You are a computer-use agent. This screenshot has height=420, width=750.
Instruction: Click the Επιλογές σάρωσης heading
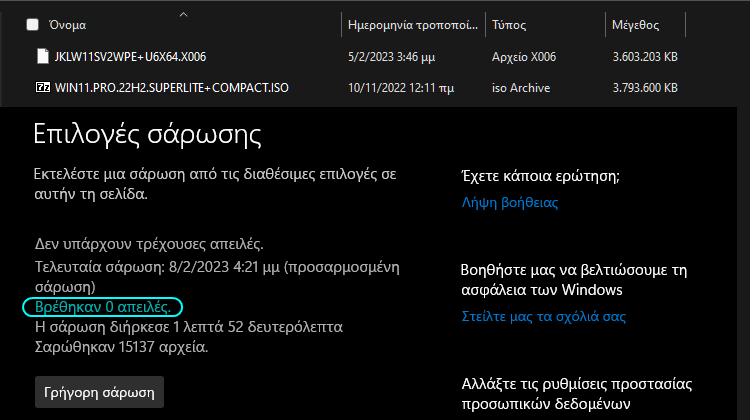[x=147, y=134]
